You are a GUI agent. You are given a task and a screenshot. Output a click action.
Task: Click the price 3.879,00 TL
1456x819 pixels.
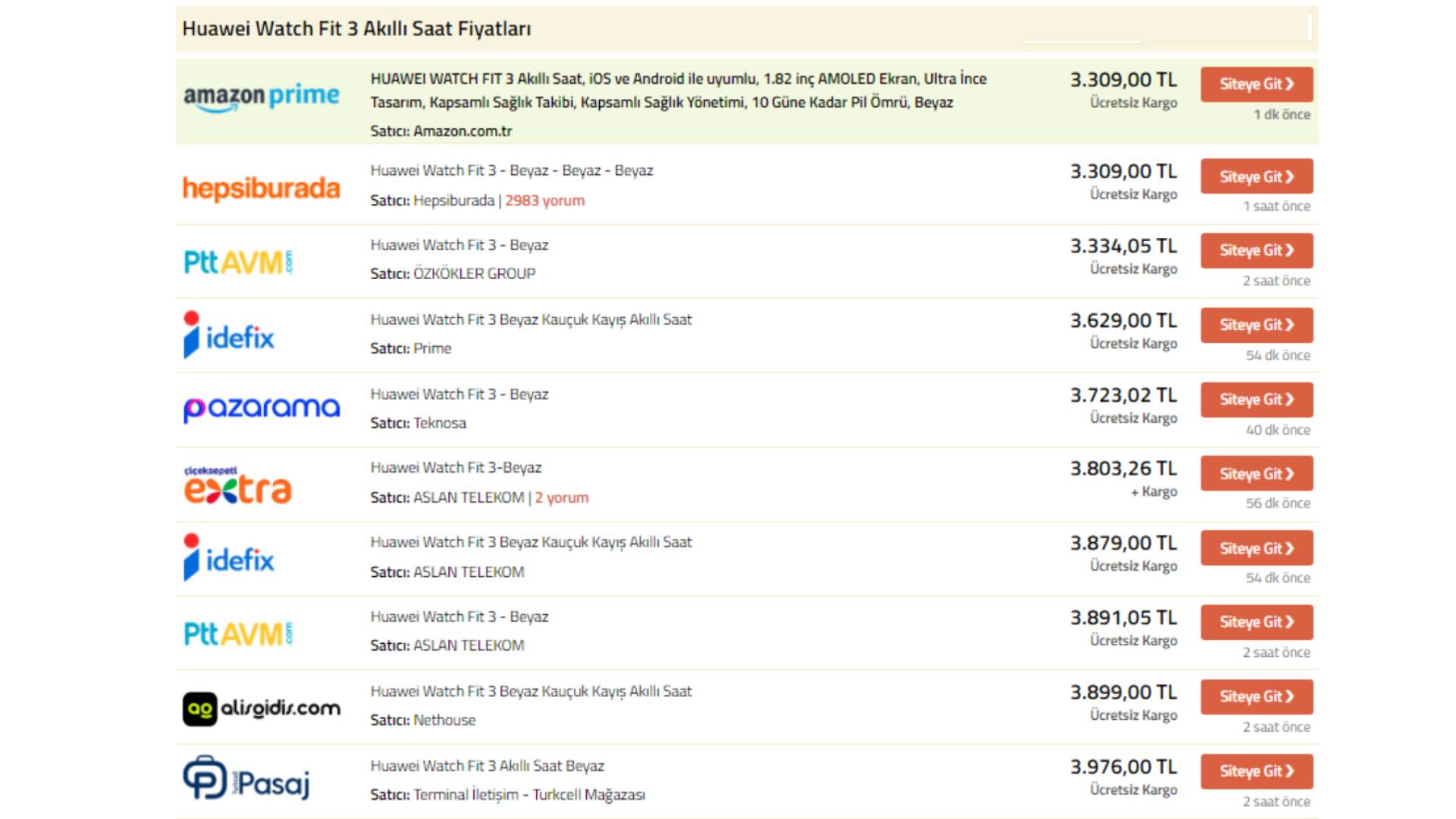pyautogui.click(x=1124, y=543)
